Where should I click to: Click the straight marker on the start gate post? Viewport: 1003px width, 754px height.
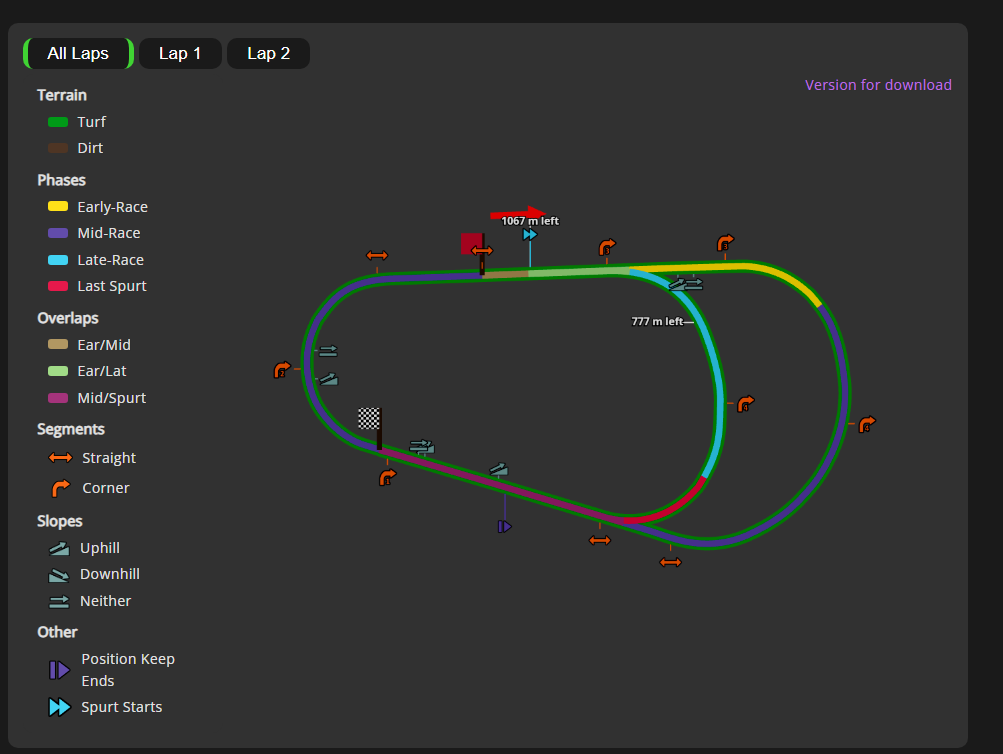482,251
